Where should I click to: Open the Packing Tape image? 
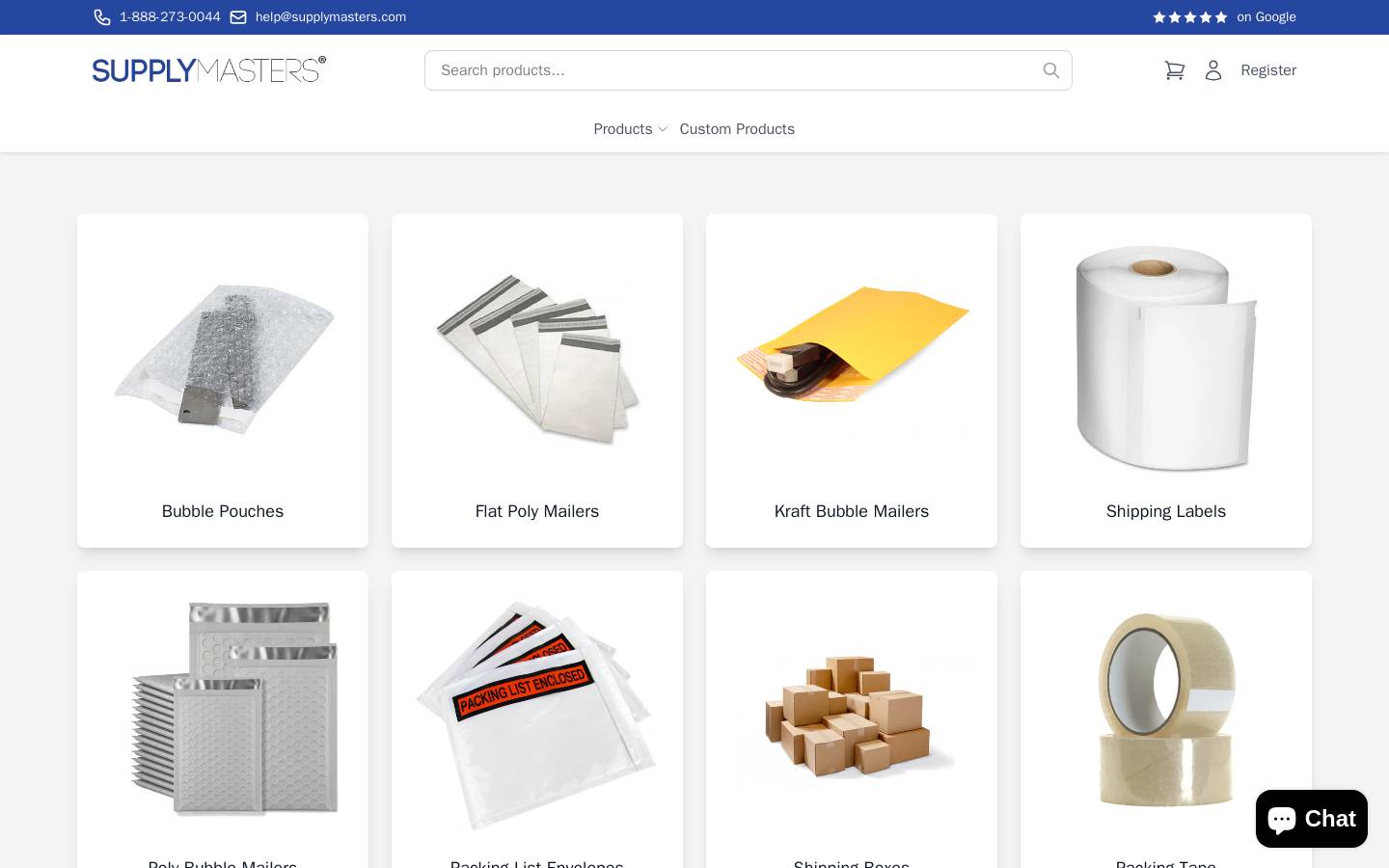[x=1166, y=716]
